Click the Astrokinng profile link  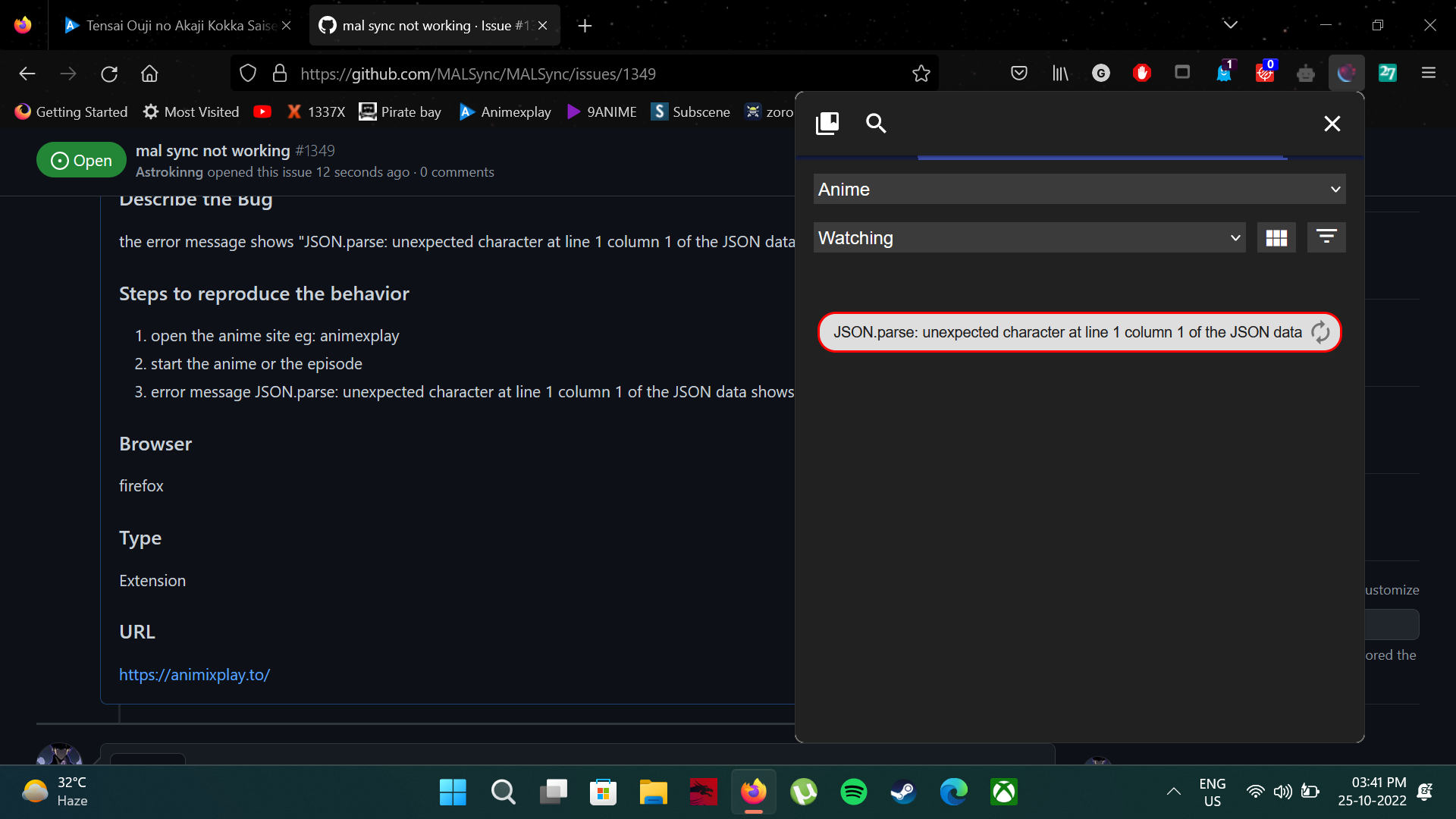tap(168, 172)
